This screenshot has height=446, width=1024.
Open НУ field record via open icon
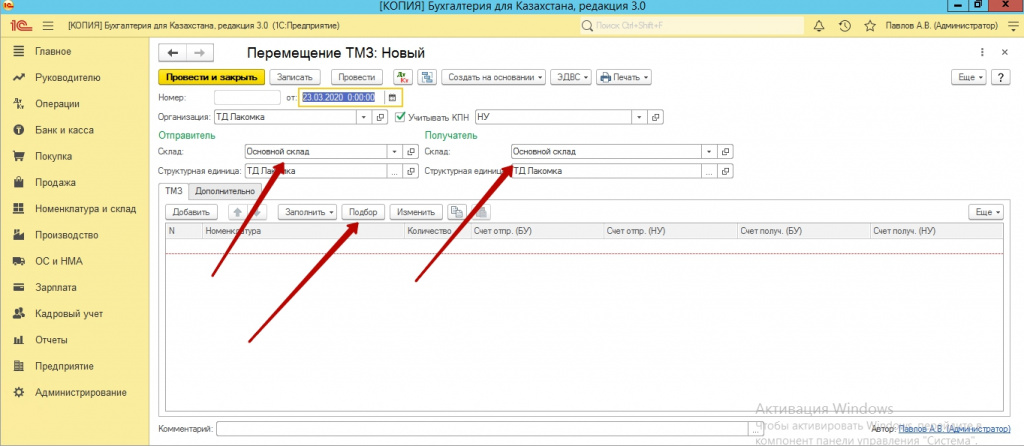tap(656, 118)
